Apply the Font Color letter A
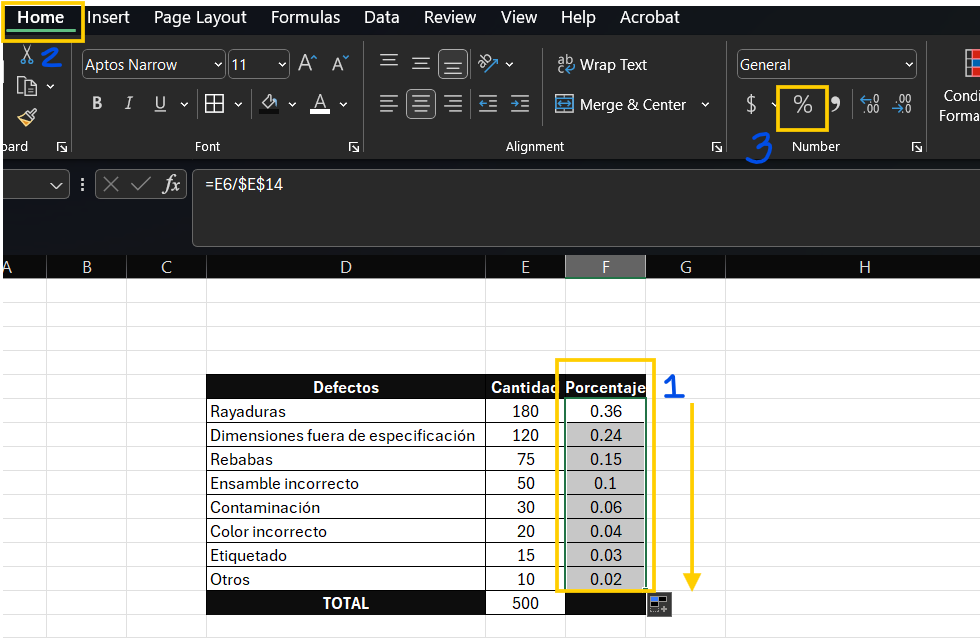 pos(320,104)
